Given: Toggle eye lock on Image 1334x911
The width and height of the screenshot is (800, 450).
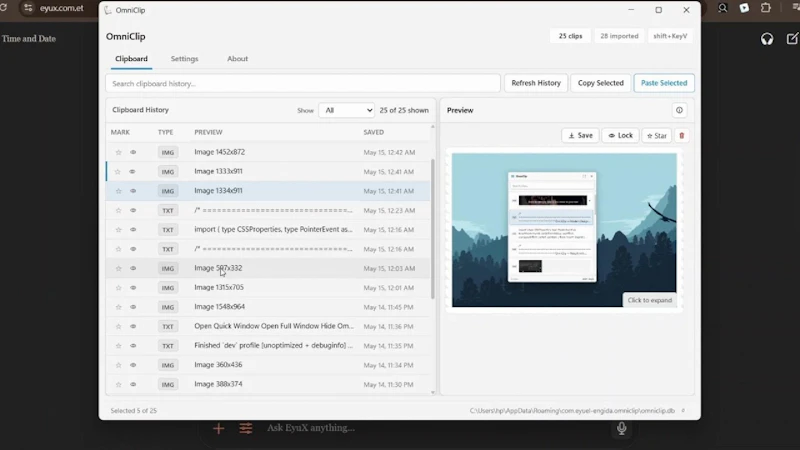Looking at the screenshot, I should point(133,191).
